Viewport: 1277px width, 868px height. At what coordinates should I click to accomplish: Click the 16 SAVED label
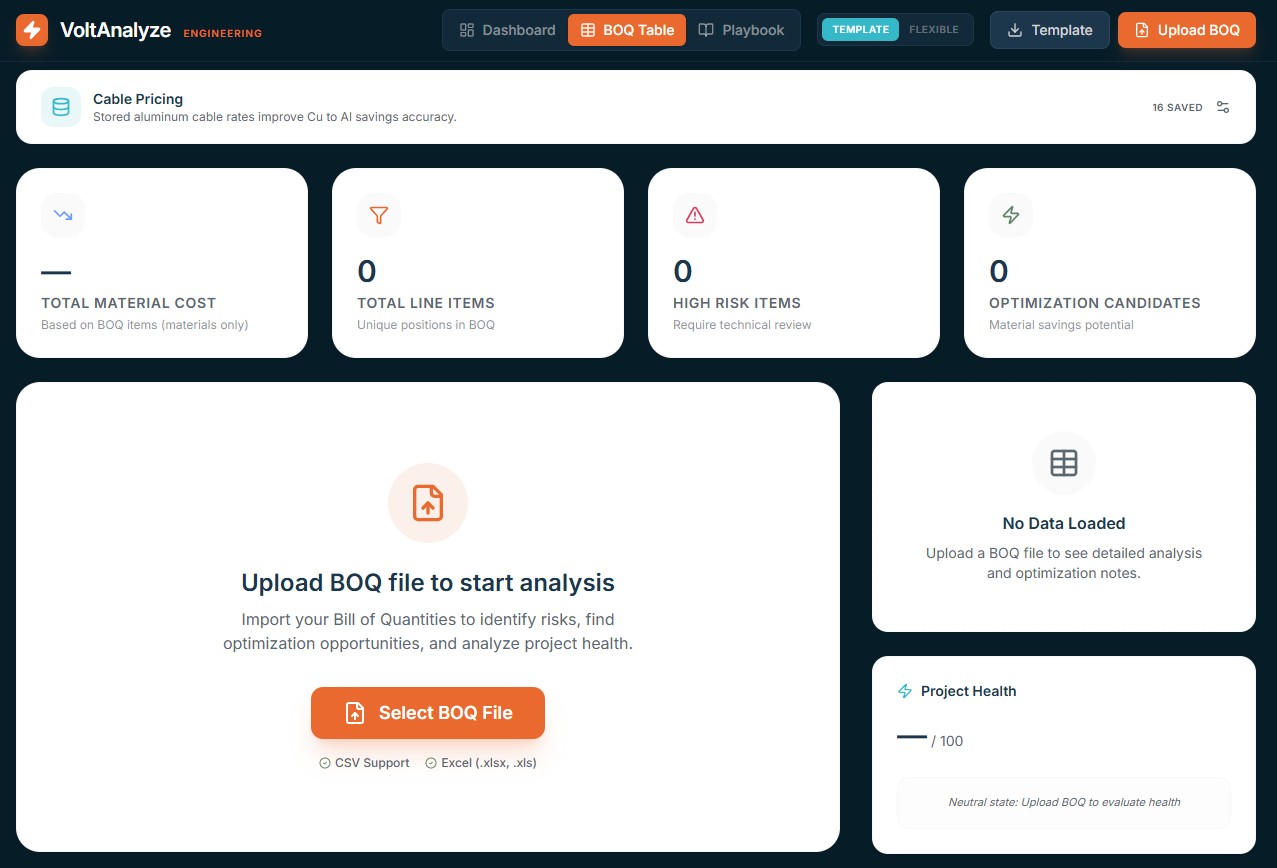[1177, 108]
